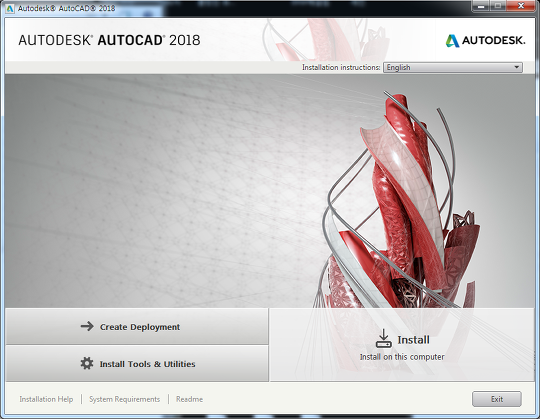Minimize the AutoCAD 2018 installer window
The image size is (540, 419).
pos(481,6)
